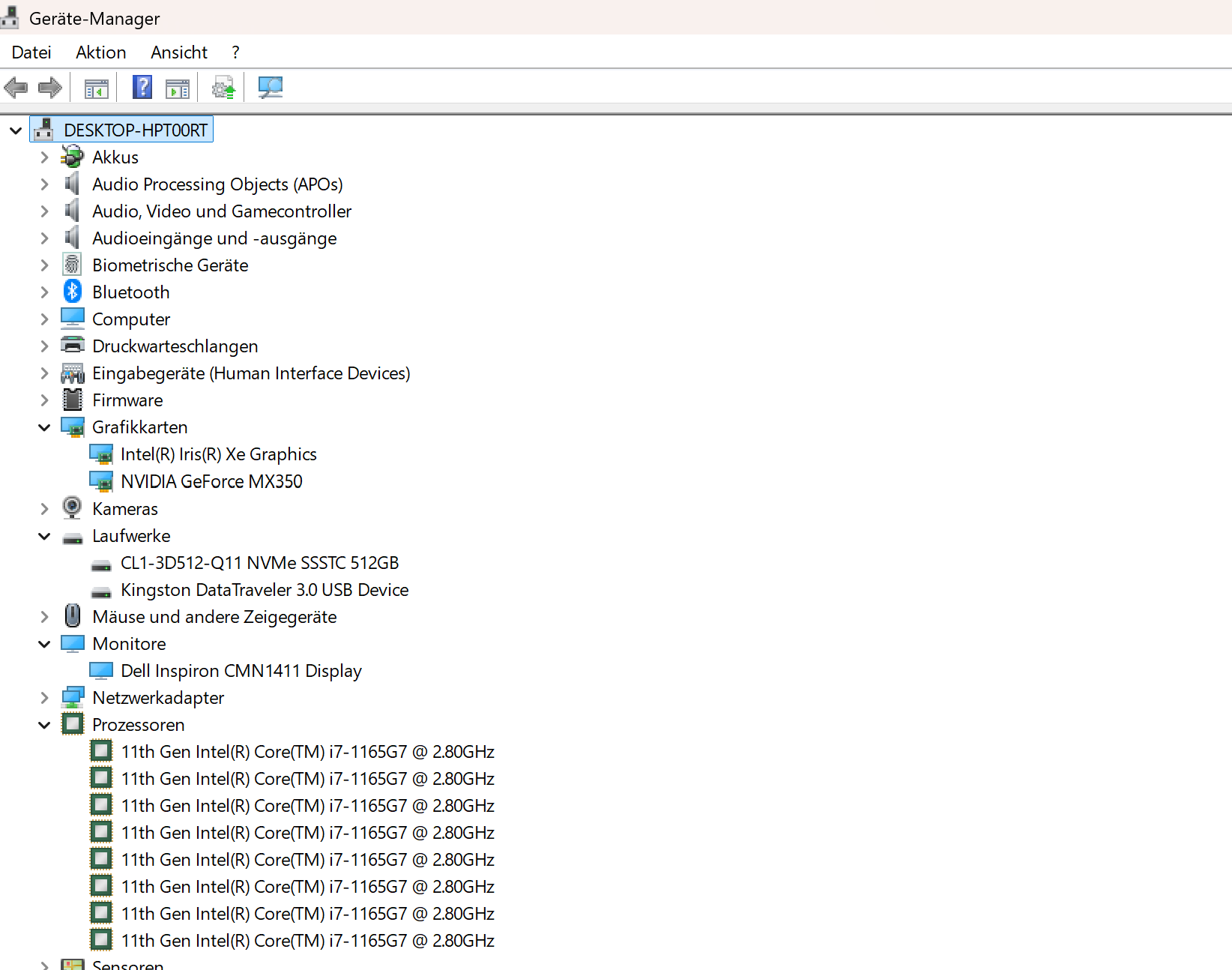
Task: Open the ? help menu
Action: (x=235, y=52)
